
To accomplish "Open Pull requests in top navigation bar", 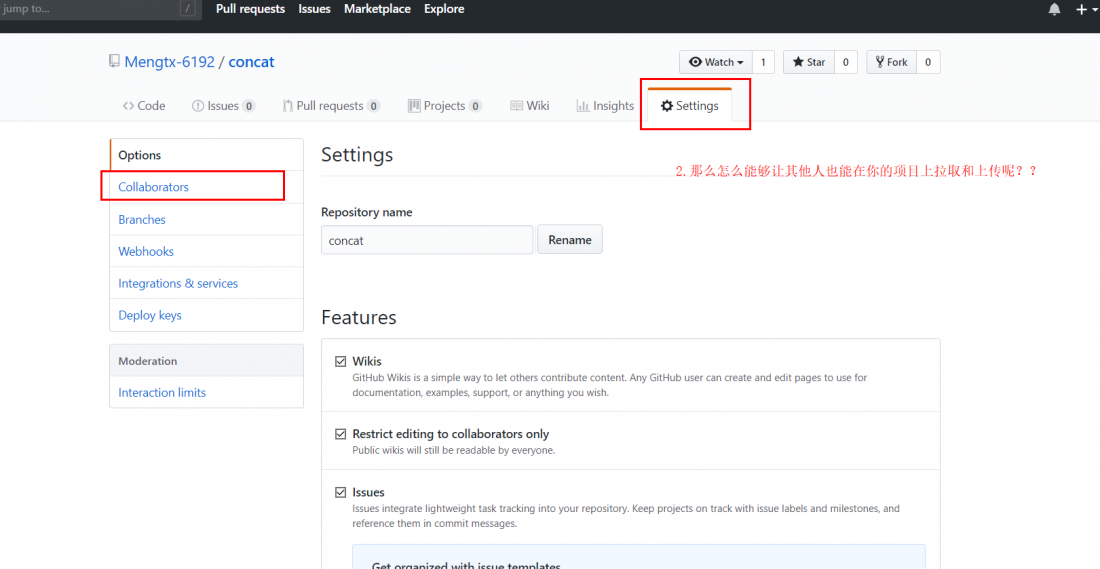I will (x=250, y=9).
